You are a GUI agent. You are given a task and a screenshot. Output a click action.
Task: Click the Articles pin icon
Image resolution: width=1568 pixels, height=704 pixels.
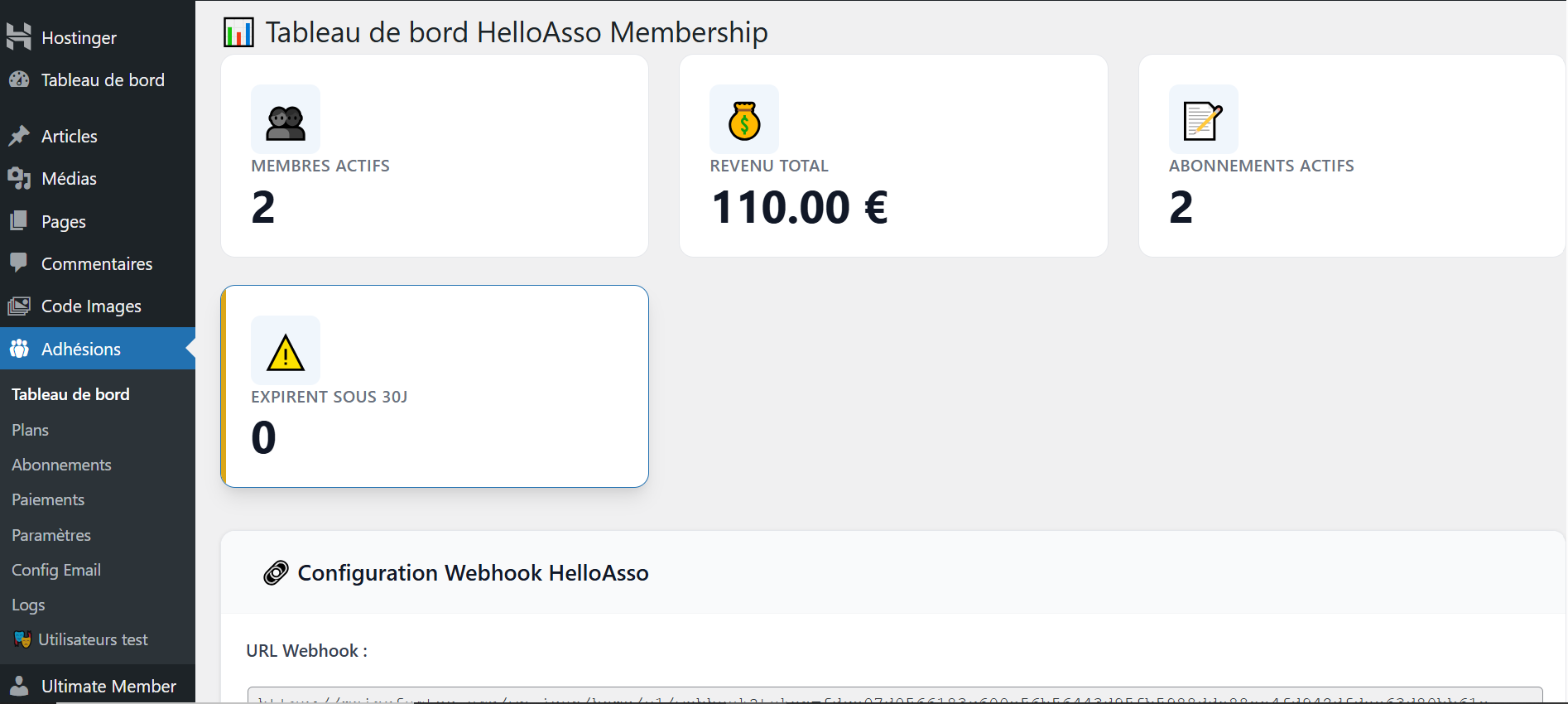click(19, 136)
